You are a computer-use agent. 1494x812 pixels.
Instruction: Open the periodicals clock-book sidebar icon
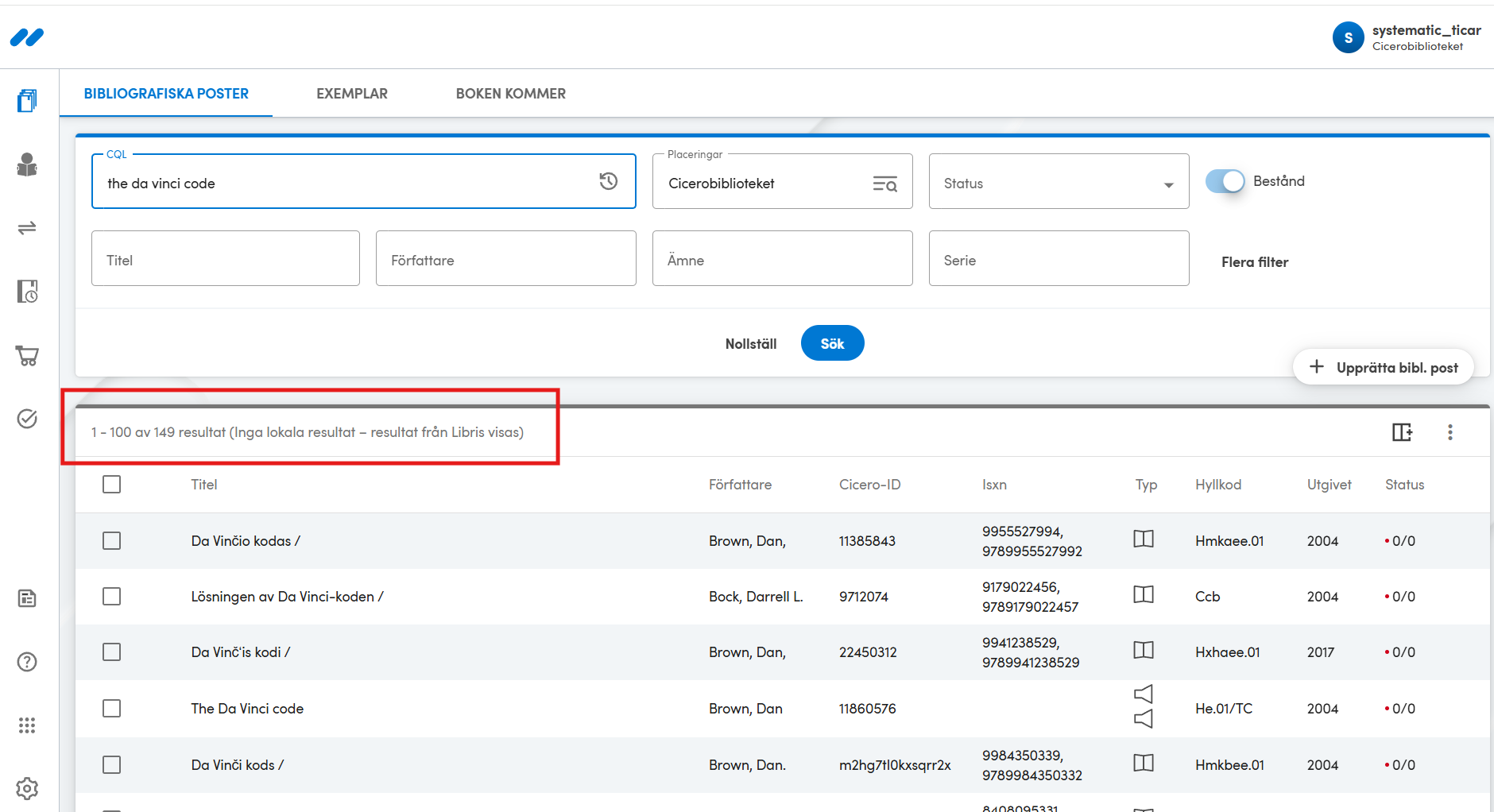coord(27,292)
